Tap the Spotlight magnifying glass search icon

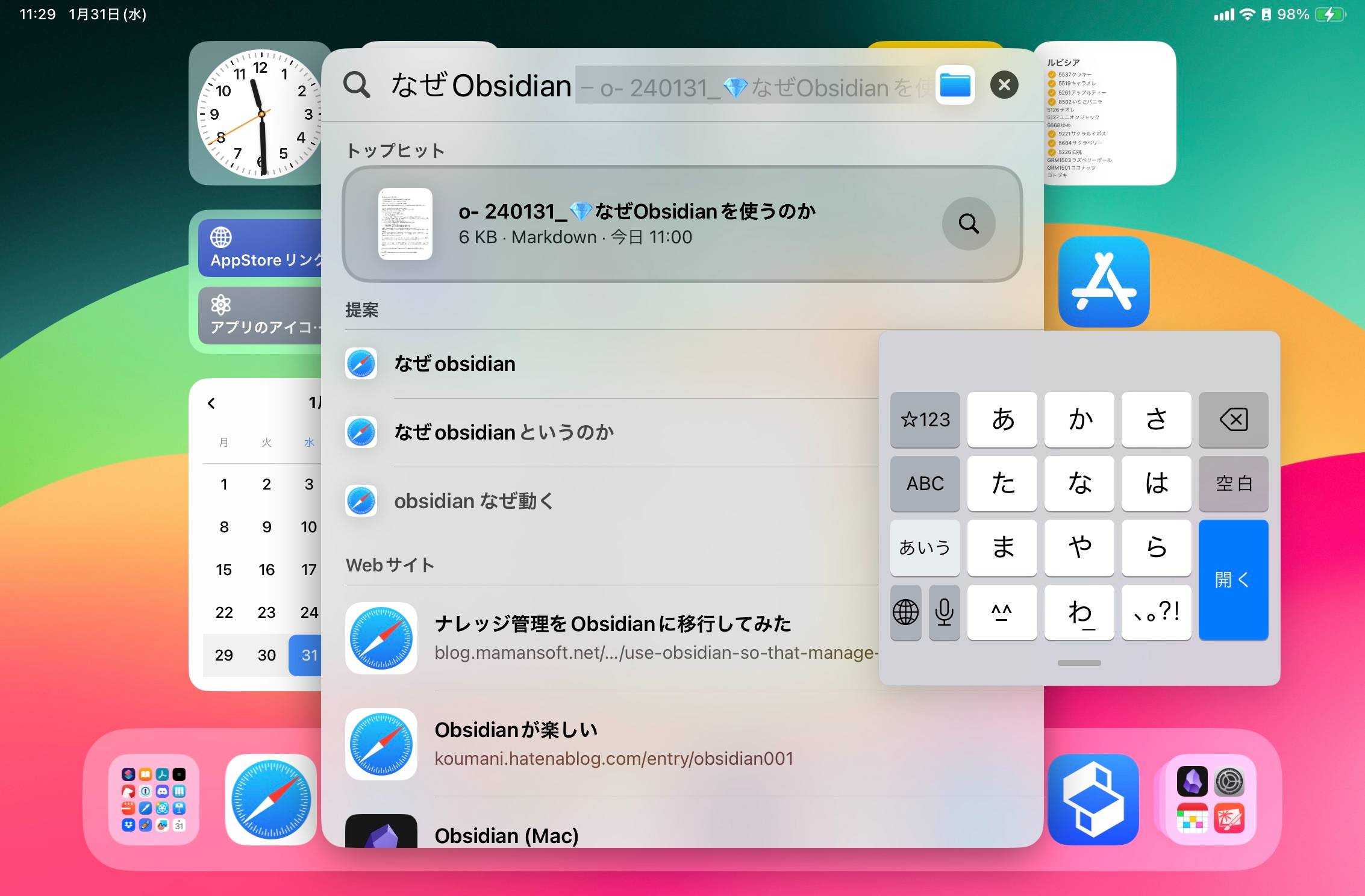click(357, 85)
